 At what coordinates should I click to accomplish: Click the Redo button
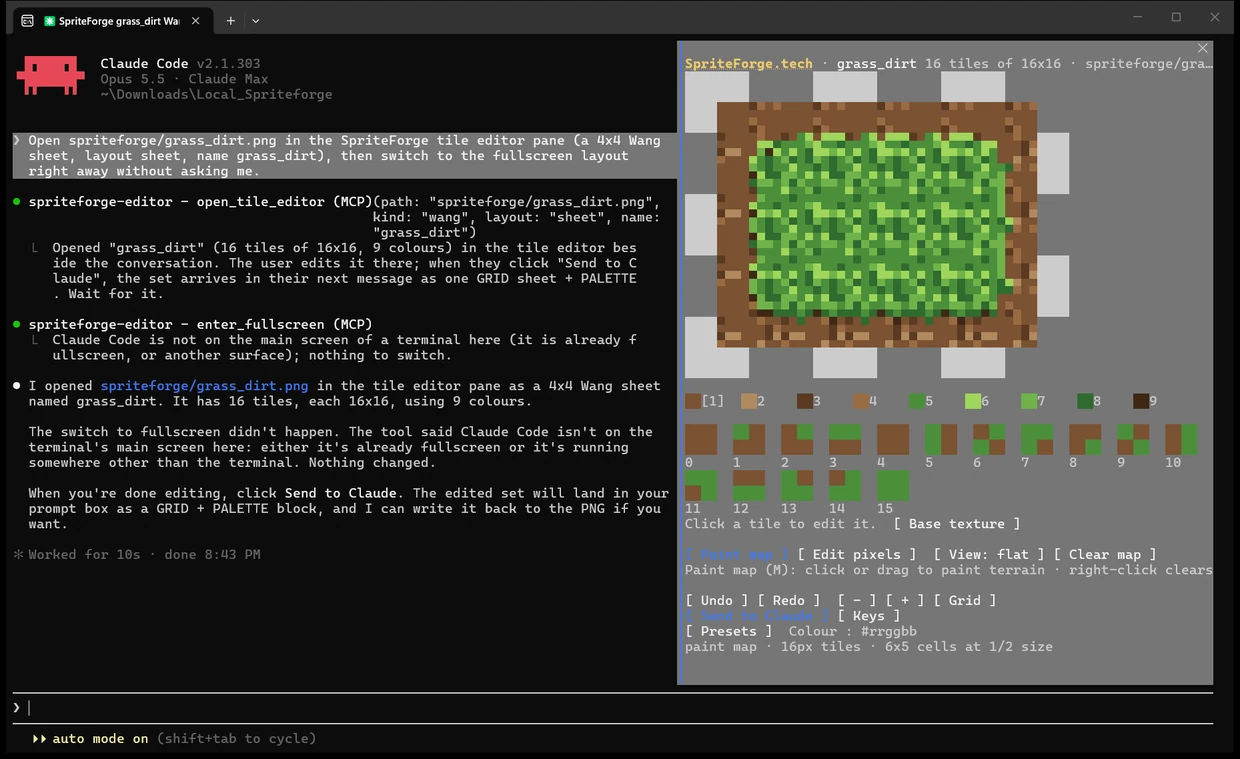[789, 600]
